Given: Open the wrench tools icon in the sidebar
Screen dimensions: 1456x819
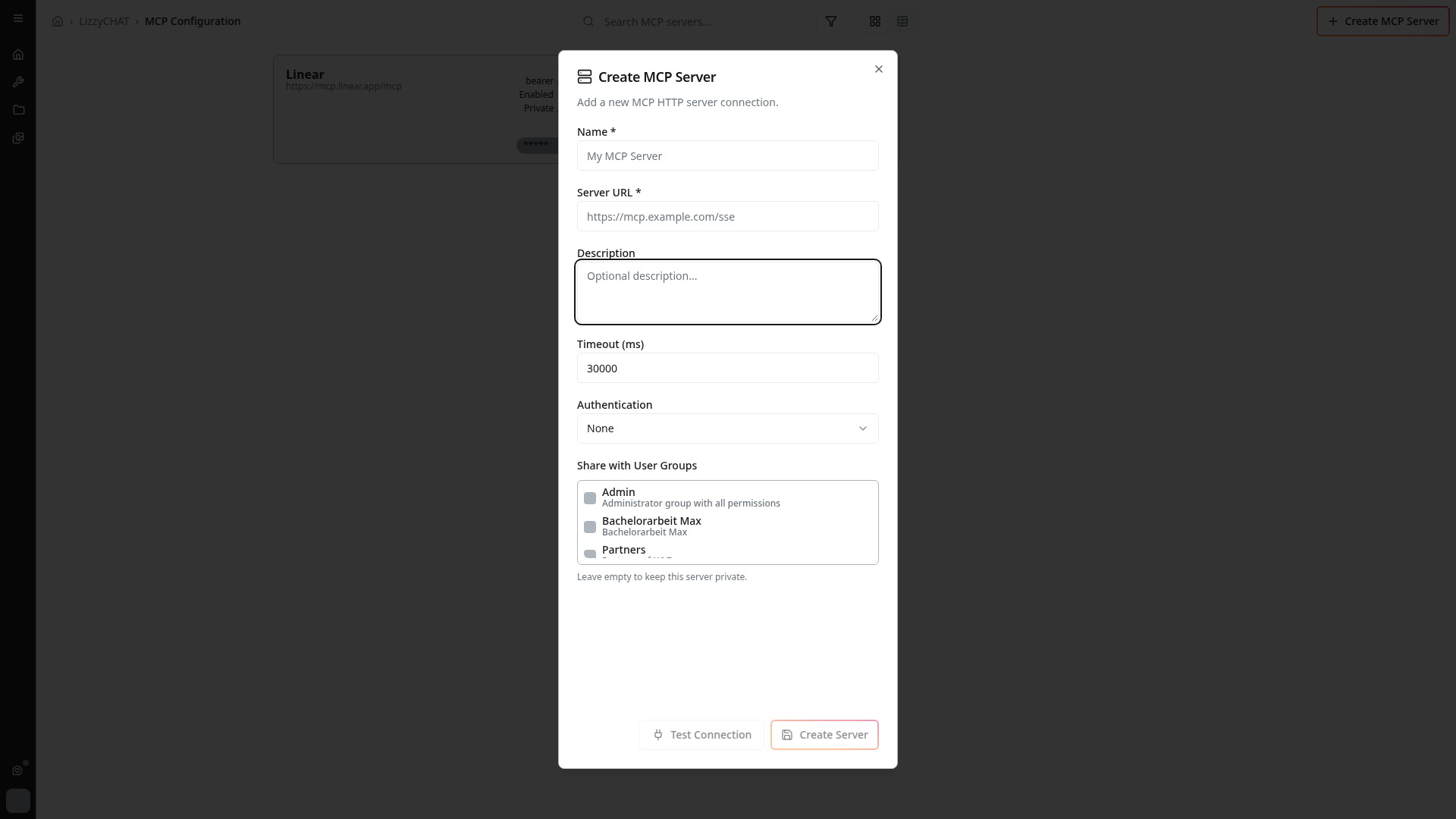Looking at the screenshot, I should click(x=18, y=82).
